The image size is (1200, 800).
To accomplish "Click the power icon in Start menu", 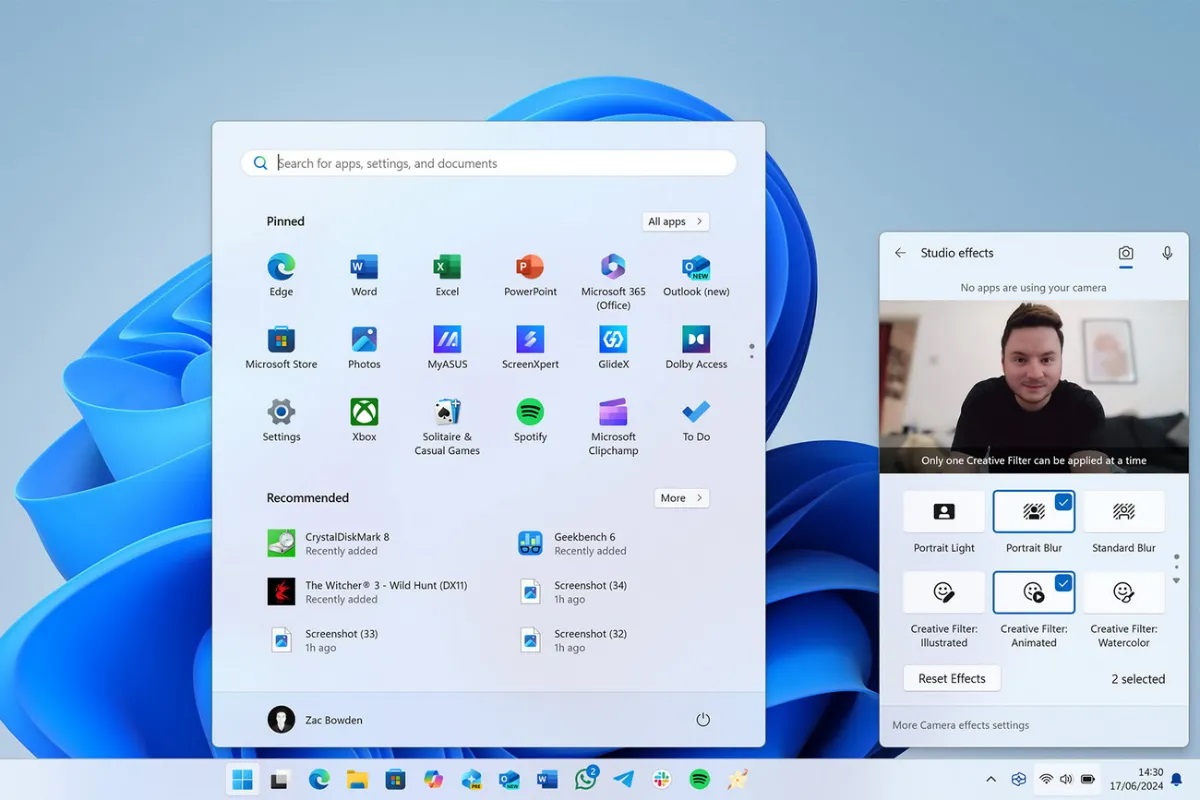I will click(x=703, y=720).
